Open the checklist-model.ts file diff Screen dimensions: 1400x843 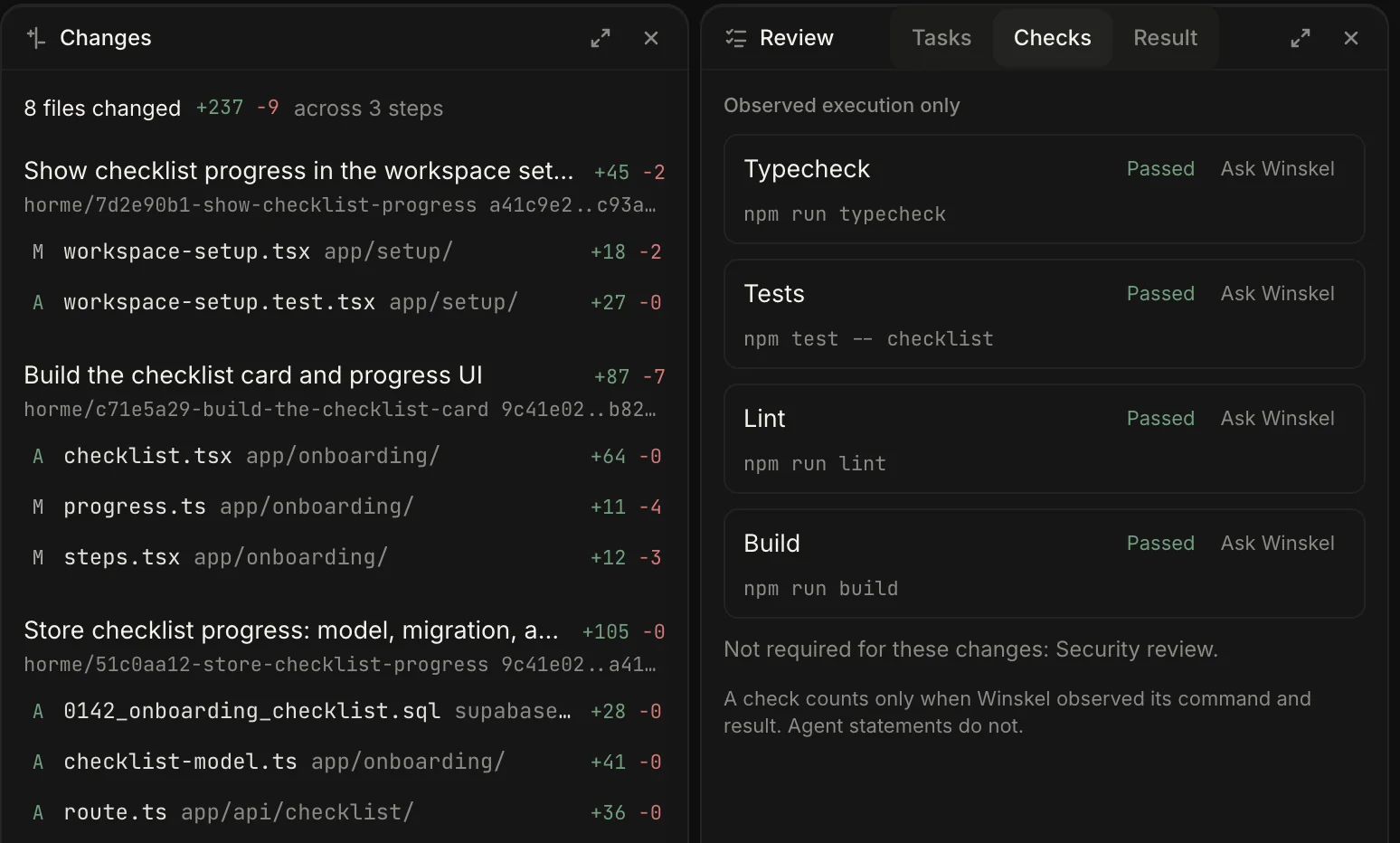346,762
